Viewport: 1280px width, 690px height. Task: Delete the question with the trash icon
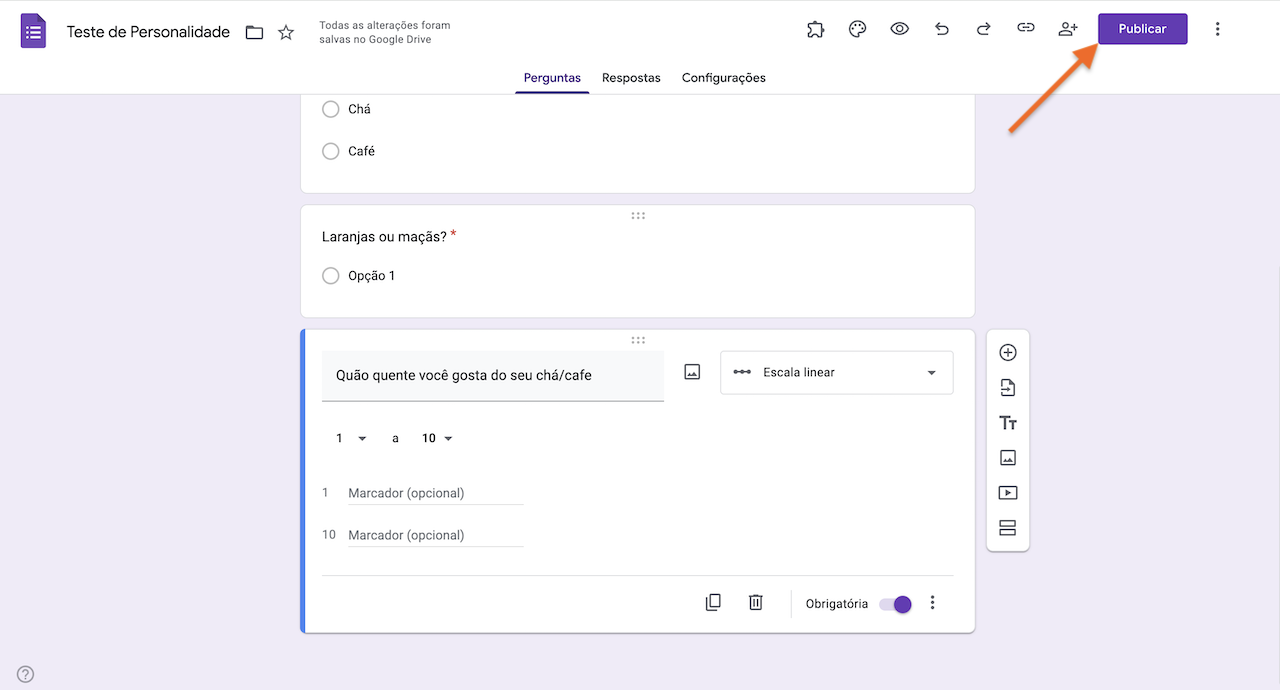tap(756, 602)
